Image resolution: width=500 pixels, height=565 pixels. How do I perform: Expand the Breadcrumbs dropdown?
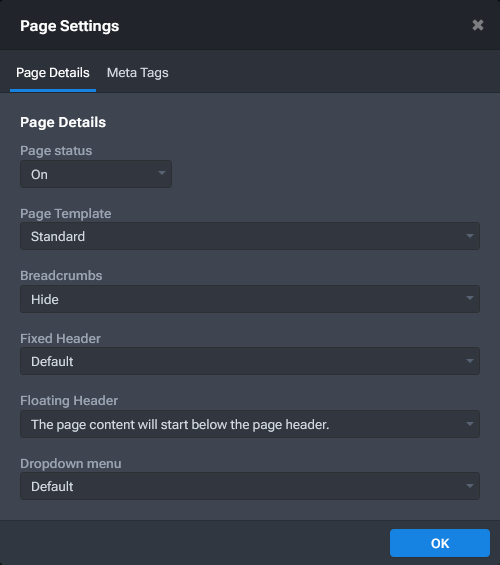250,299
